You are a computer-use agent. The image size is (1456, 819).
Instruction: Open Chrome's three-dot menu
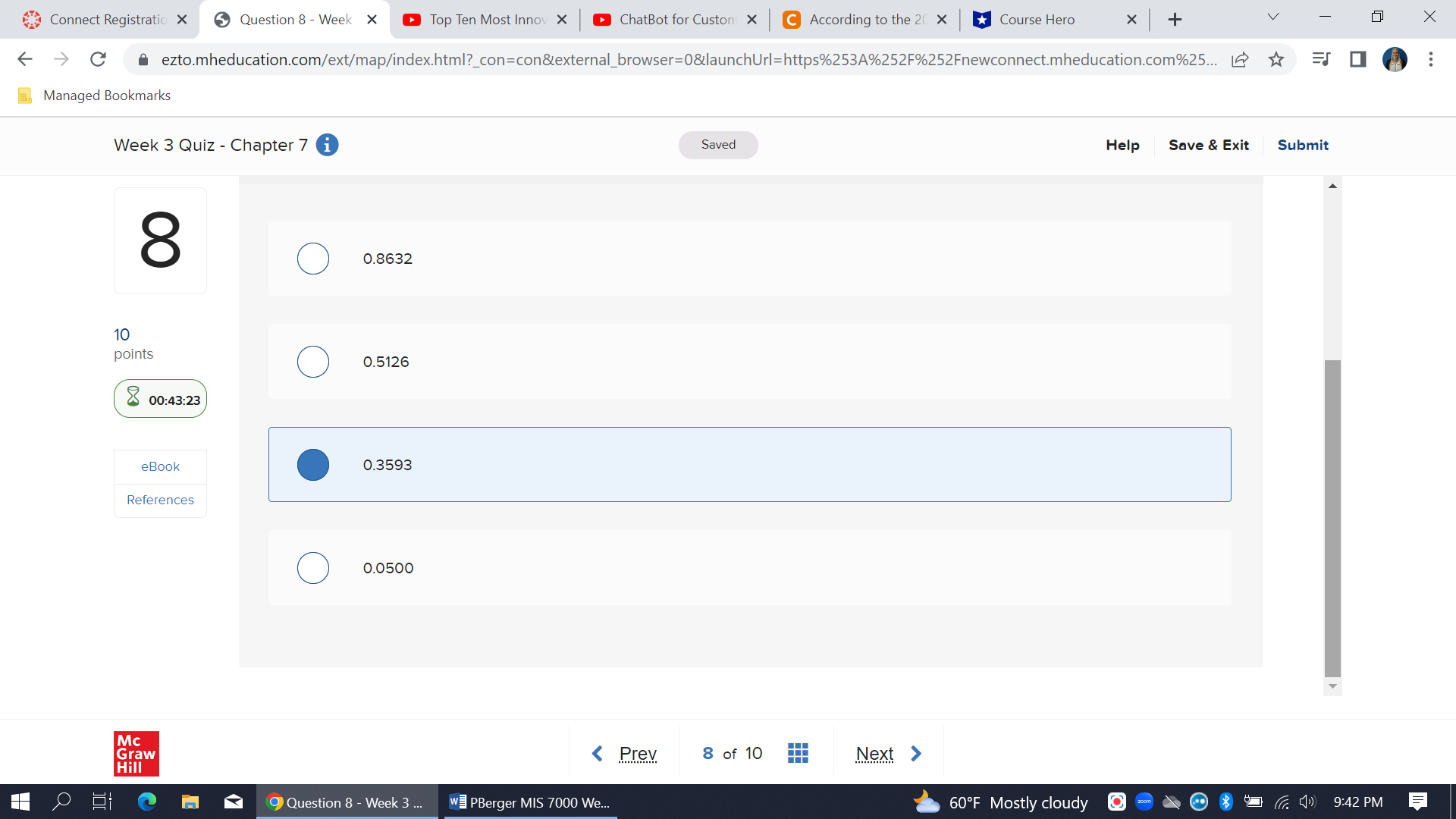[x=1430, y=59]
